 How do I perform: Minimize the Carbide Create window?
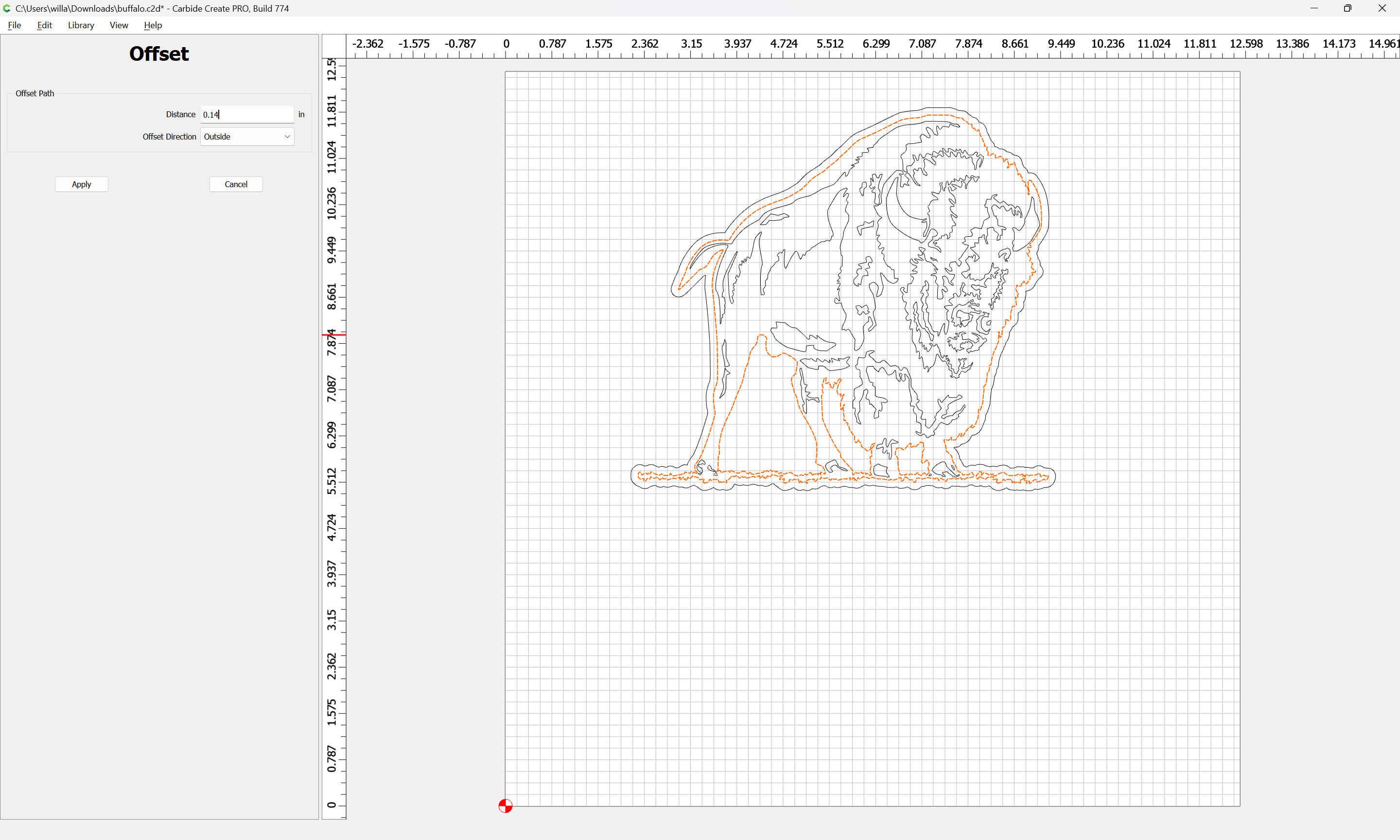[1314, 8]
